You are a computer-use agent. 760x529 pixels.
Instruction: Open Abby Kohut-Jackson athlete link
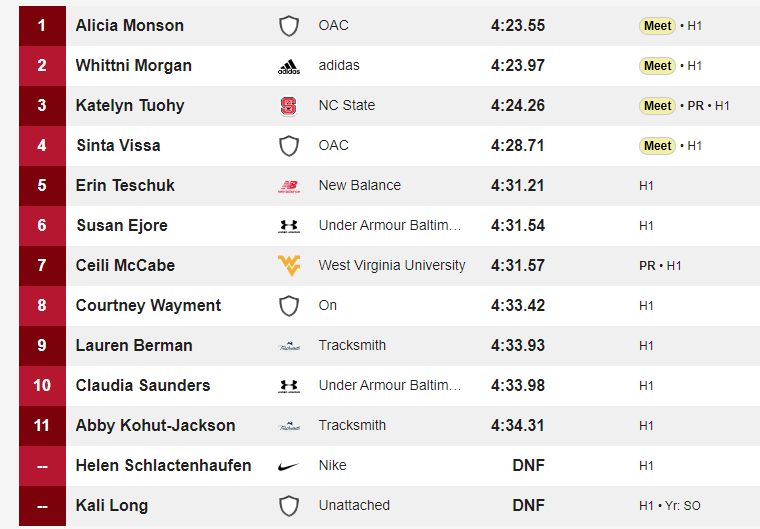pyautogui.click(x=156, y=425)
